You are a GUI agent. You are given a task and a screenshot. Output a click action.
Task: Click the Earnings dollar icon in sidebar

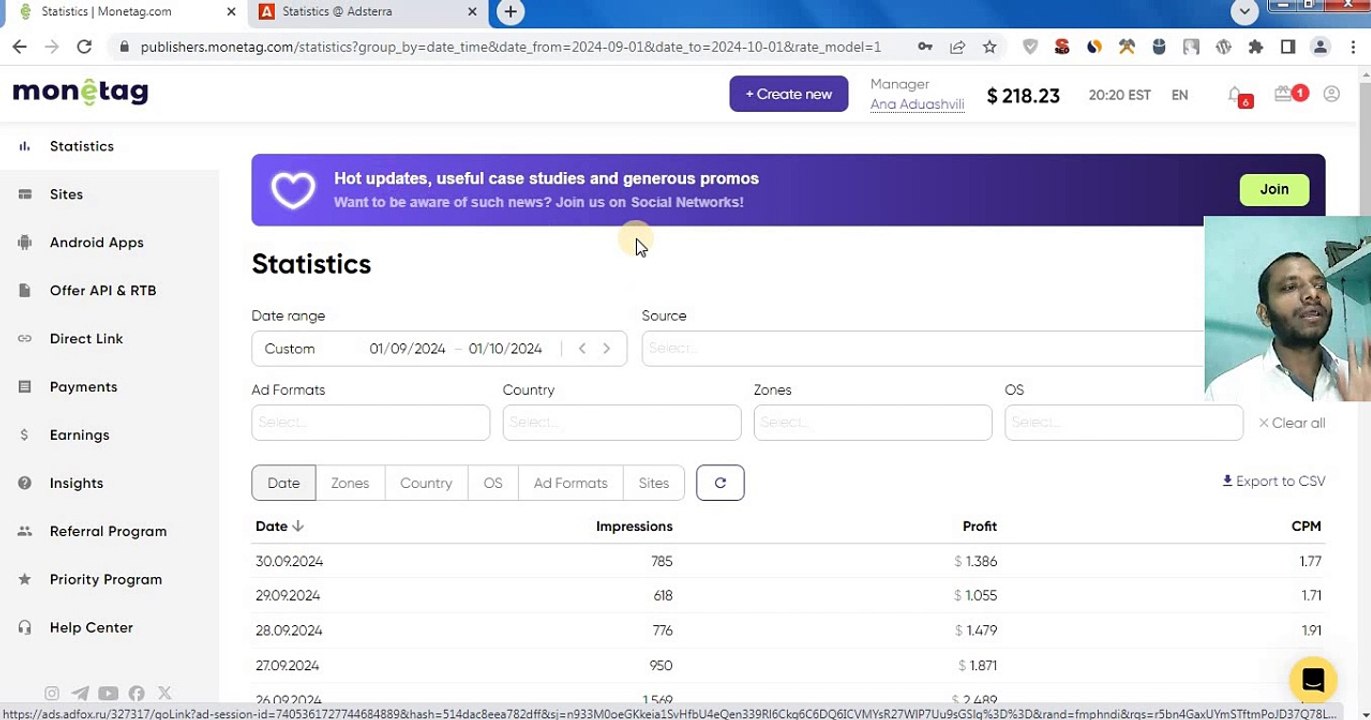(24, 435)
